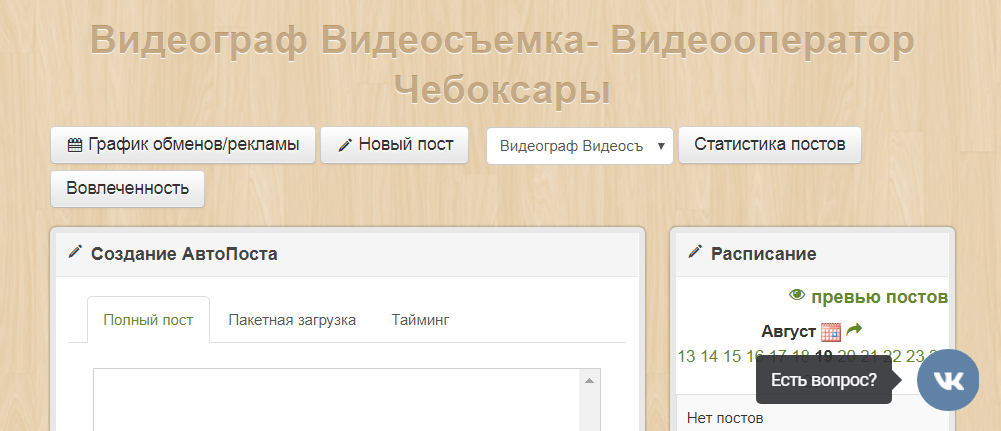The height and width of the screenshot is (431, 1001).
Task: Click the text area scrollbar up arrow
Action: pos(589,381)
